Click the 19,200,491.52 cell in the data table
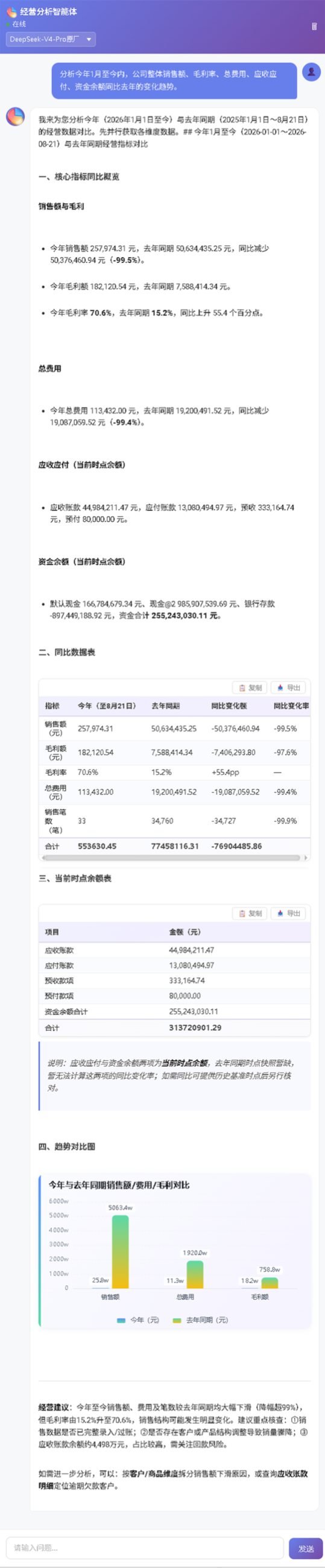 pyautogui.click(x=174, y=792)
